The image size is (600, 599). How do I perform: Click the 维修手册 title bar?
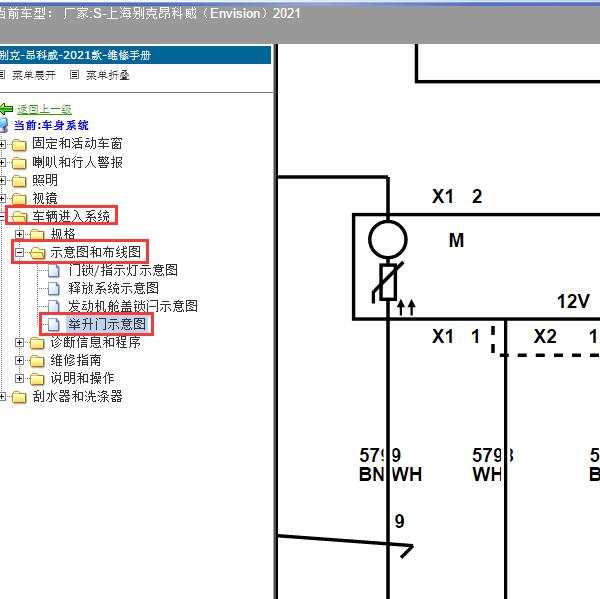[135, 55]
